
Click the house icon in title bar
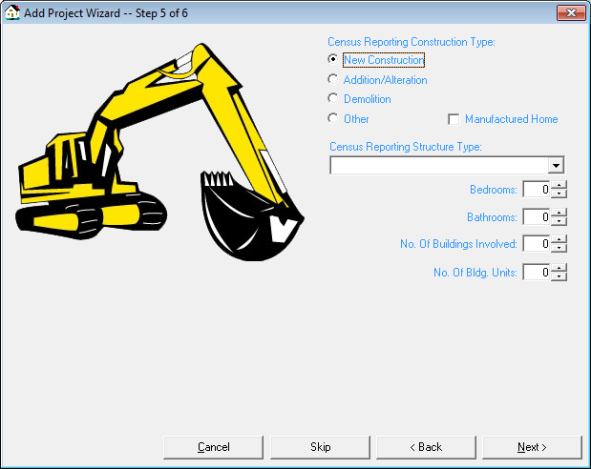click(x=12, y=13)
